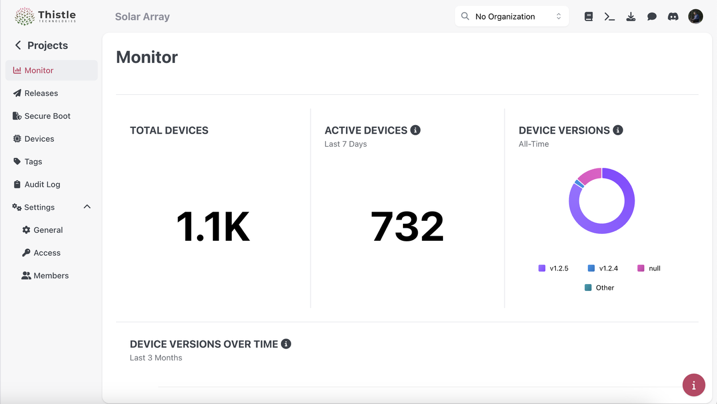Click Device Versions Over Time info icon
The image size is (717, 404).
point(286,344)
